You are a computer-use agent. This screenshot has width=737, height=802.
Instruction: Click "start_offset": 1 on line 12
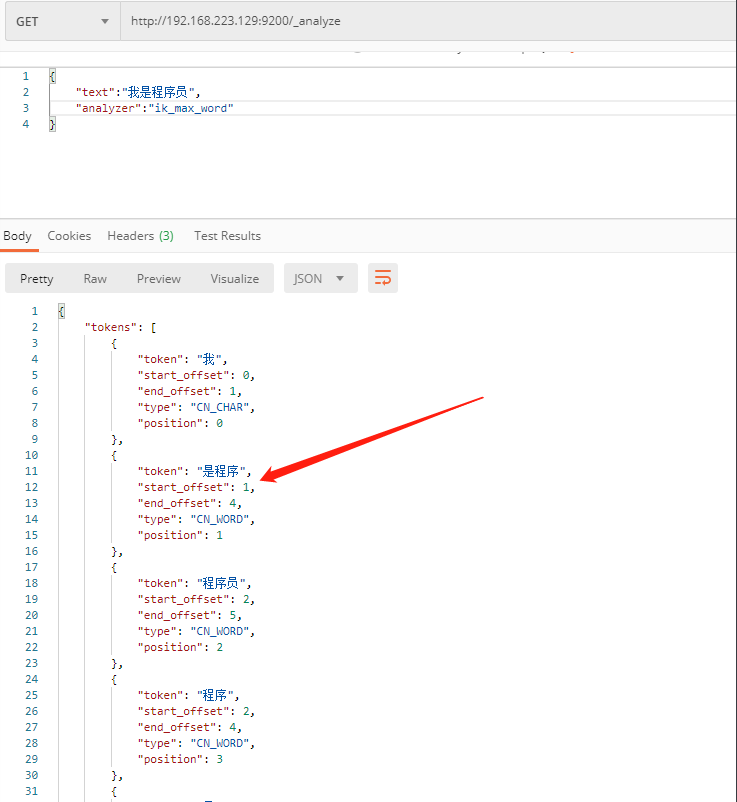(x=193, y=487)
